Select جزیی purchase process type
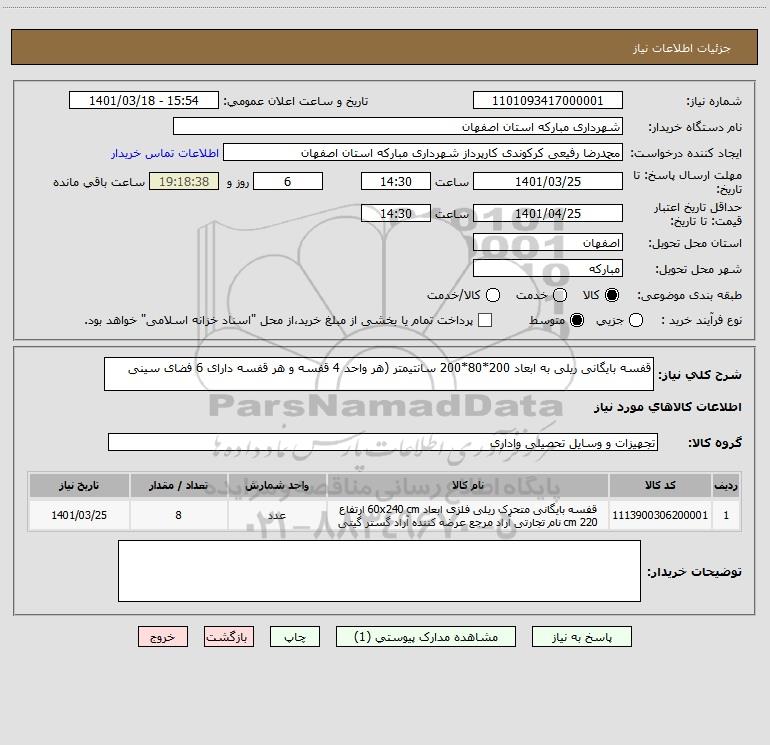This screenshot has width=770, height=745. point(635,320)
